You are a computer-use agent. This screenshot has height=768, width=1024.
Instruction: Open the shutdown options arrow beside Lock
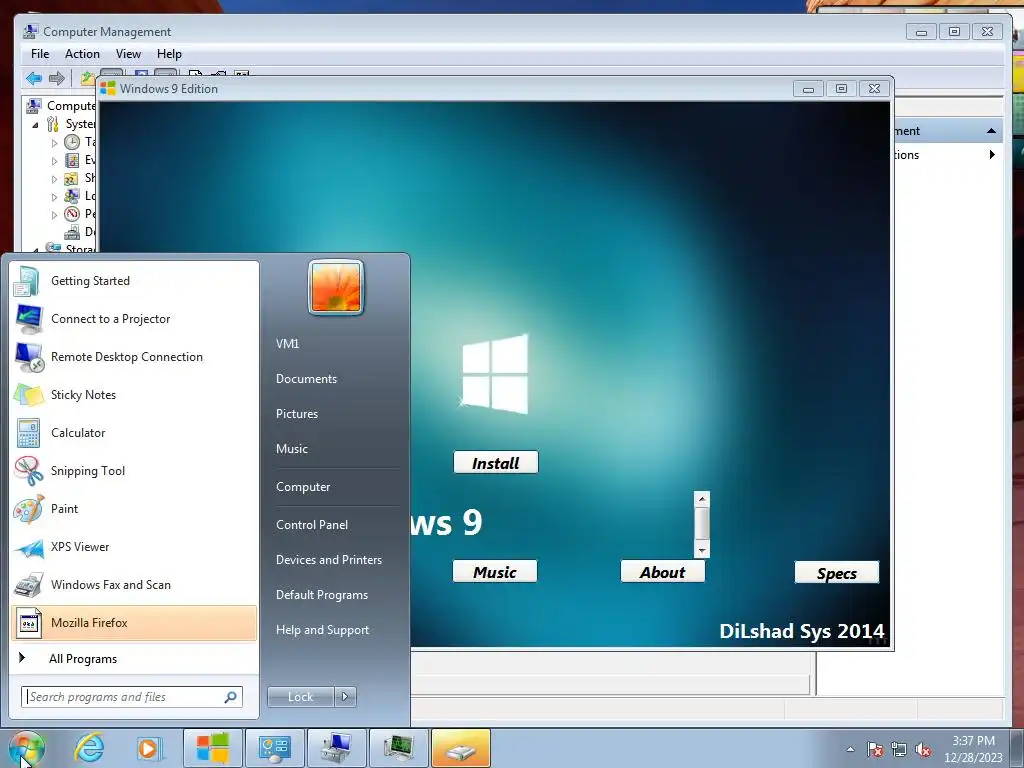click(x=345, y=697)
